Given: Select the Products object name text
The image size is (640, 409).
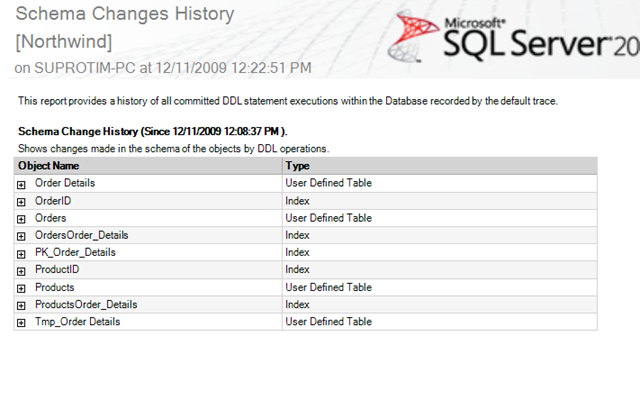Looking at the screenshot, I should coord(55,287).
